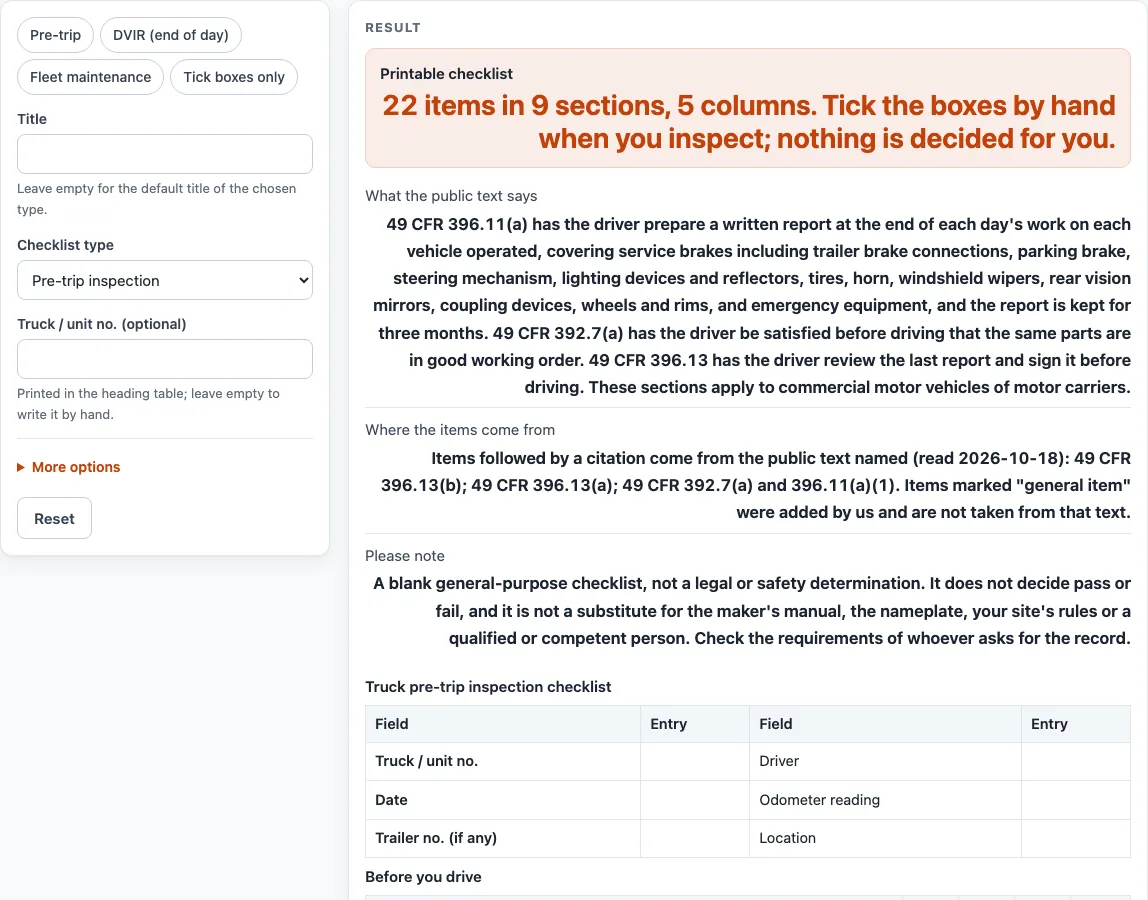The image size is (1148, 900).
Task: Open the Checklist type dropdown
Action: click(165, 280)
